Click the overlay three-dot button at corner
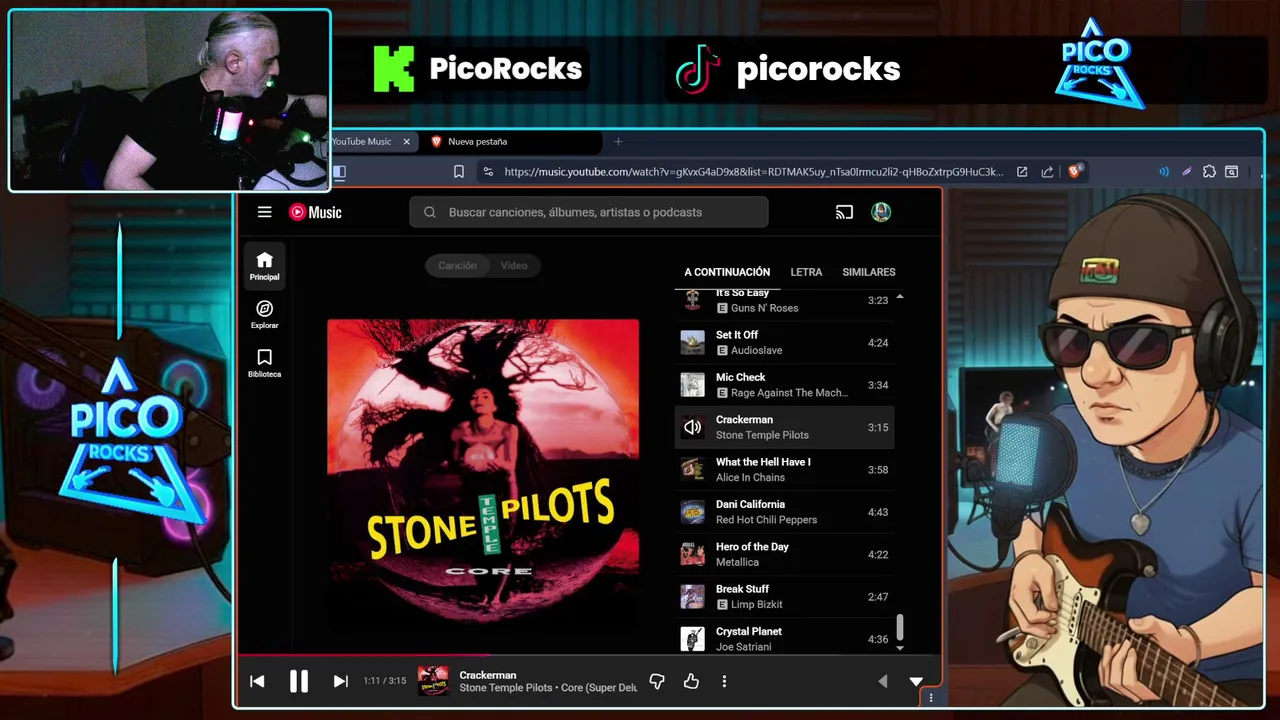Viewport: 1280px width, 720px height. [931, 698]
